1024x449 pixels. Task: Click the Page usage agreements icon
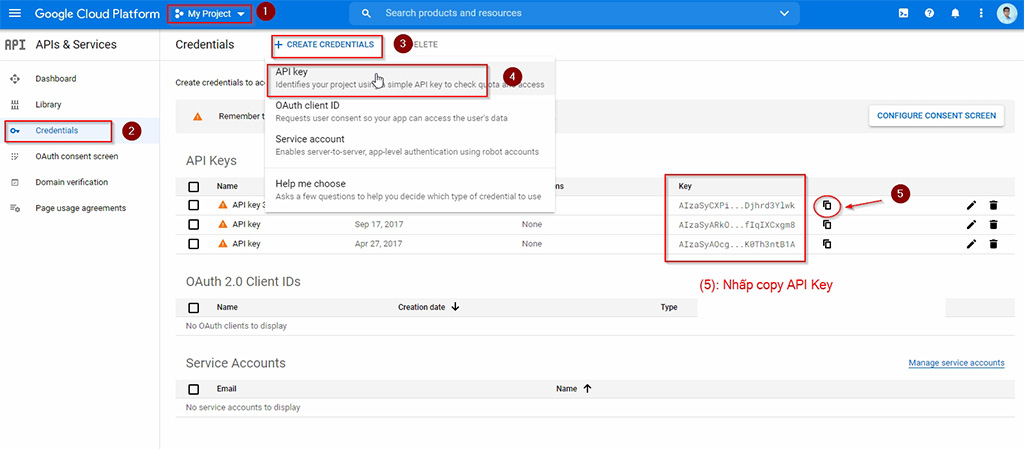coord(14,208)
